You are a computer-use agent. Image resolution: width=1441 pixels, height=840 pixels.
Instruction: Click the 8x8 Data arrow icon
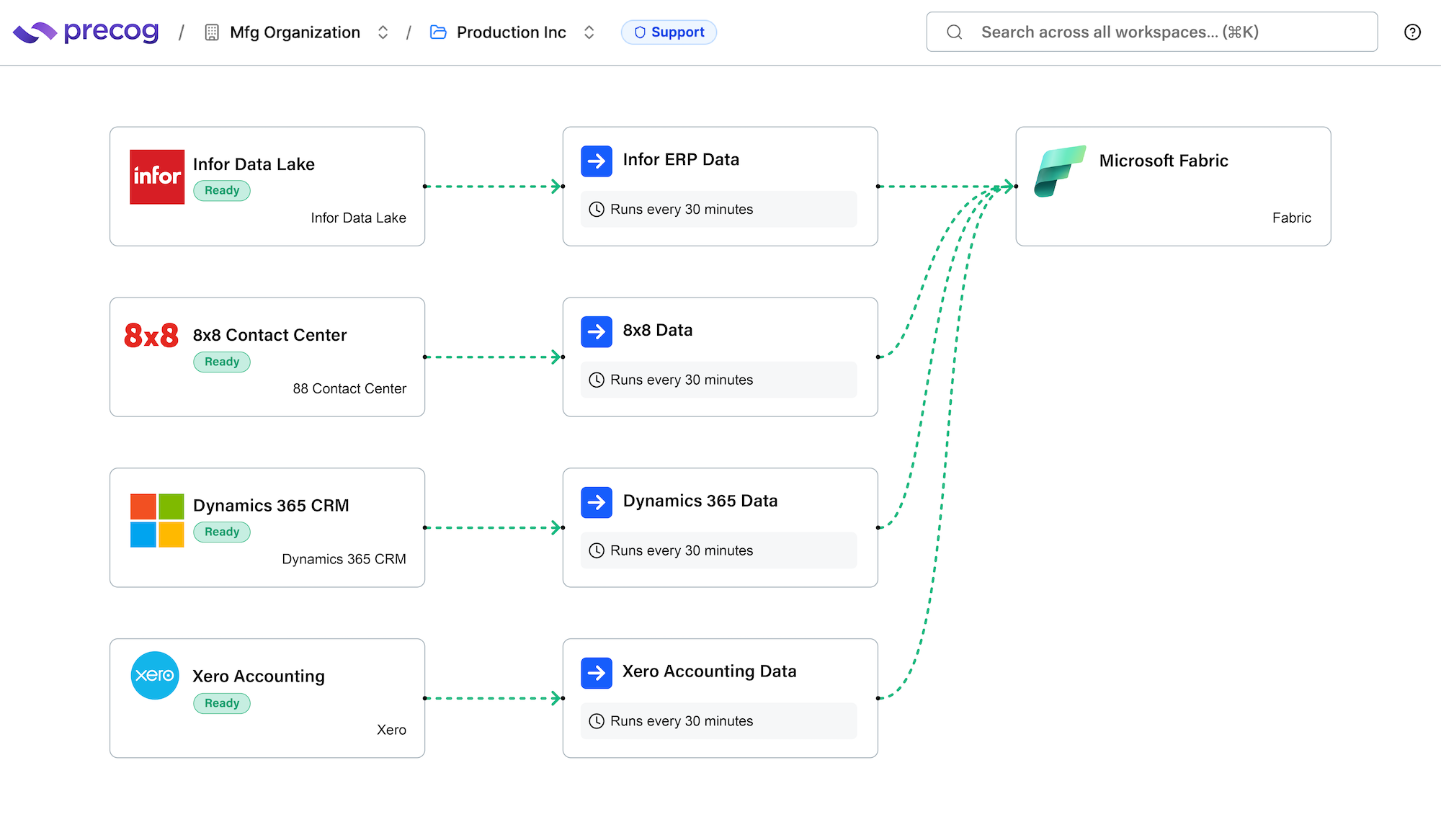coord(597,331)
